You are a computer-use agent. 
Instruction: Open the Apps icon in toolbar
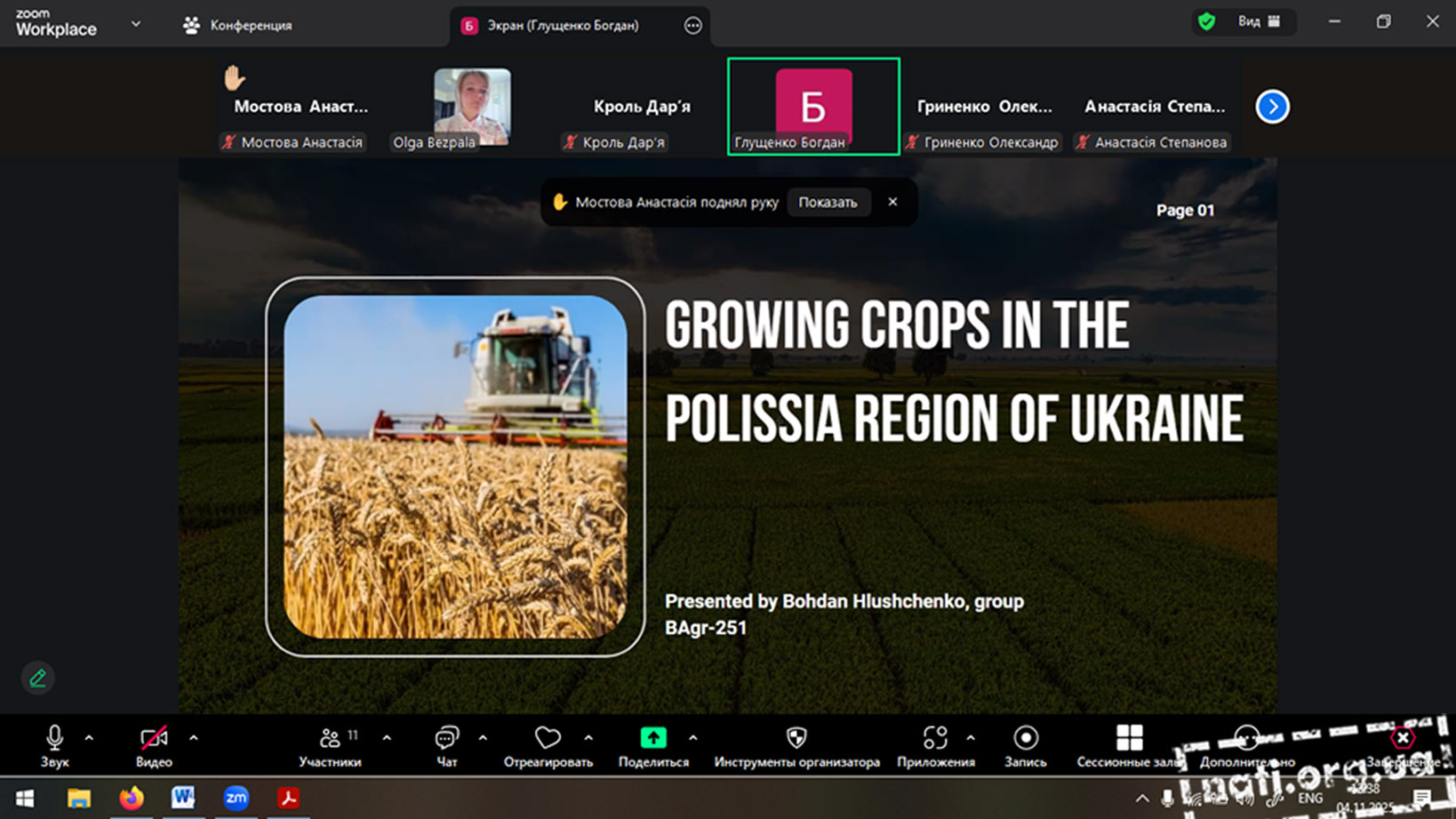click(935, 739)
